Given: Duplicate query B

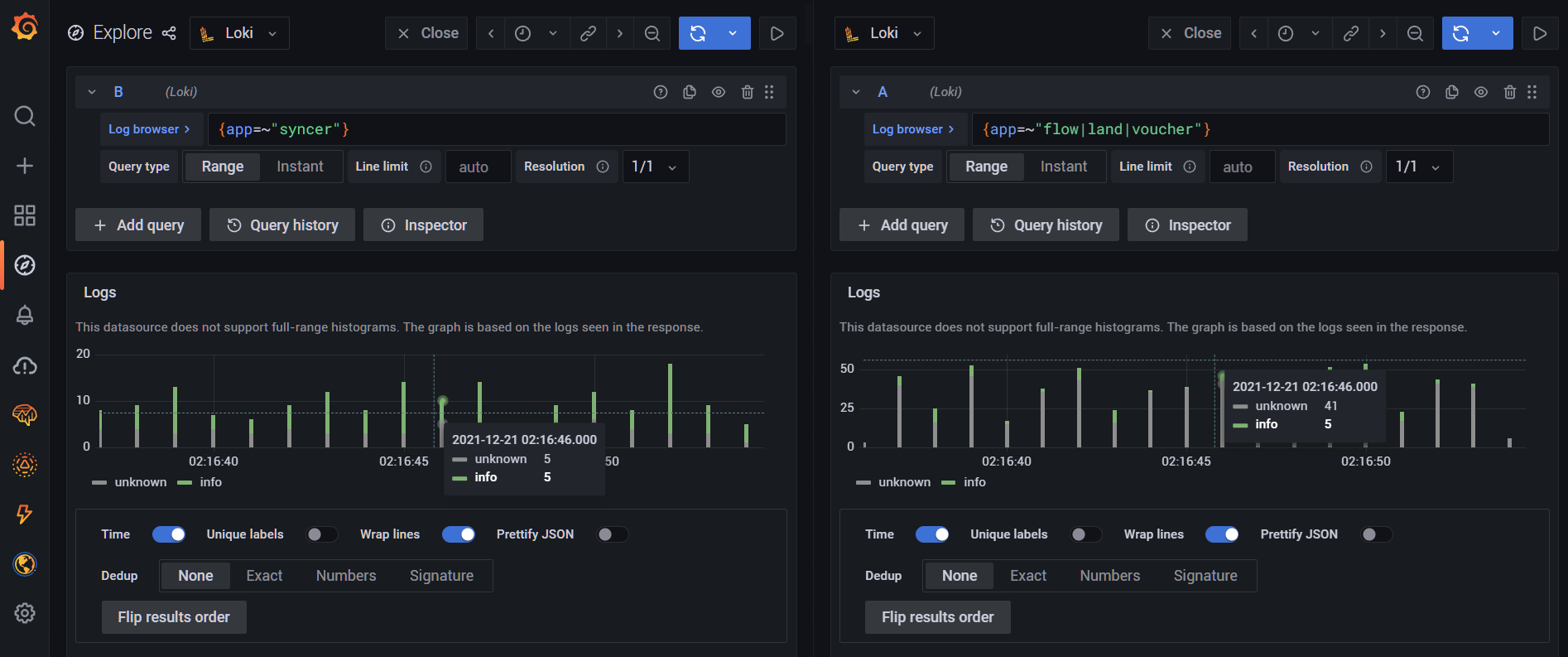Looking at the screenshot, I should coord(690,92).
